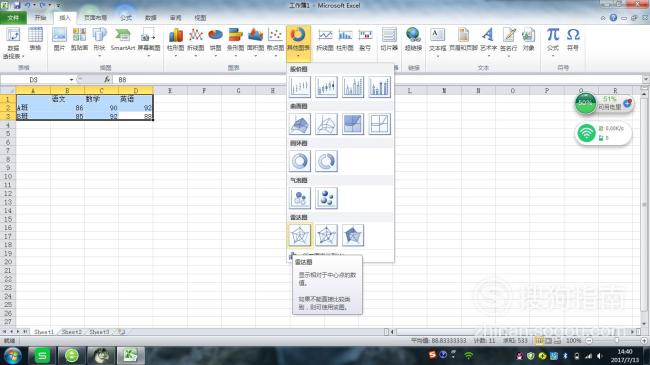
Task: Switch to the Review (审阅) ribbon tab
Action: pyautogui.click(x=175, y=18)
